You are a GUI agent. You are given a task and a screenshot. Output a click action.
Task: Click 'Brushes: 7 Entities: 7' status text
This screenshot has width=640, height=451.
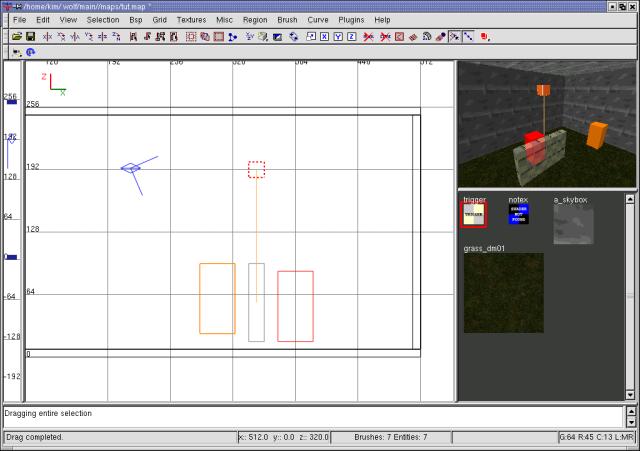[x=391, y=437]
